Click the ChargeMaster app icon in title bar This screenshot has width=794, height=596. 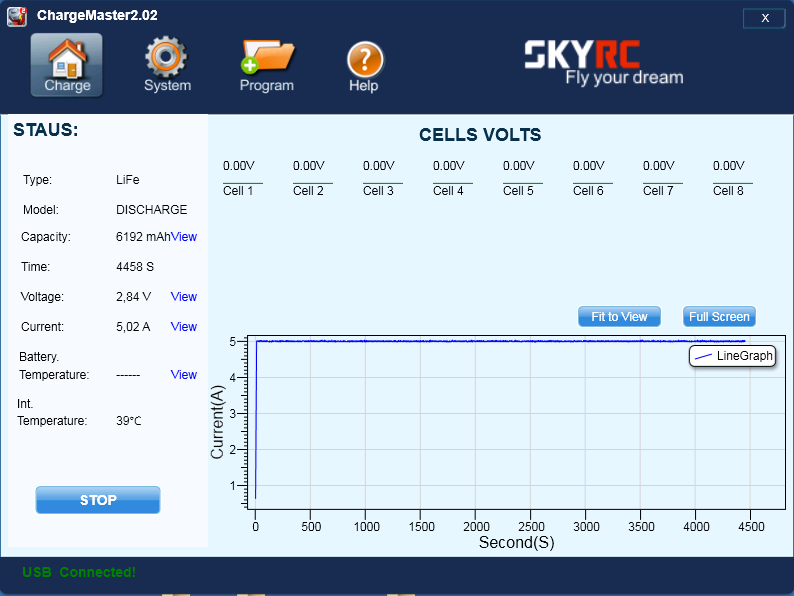tap(17, 16)
